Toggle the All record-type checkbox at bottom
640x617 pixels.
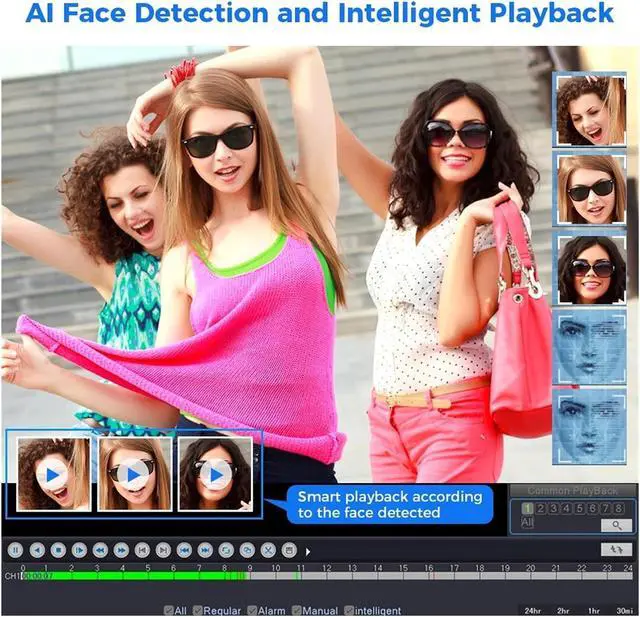click(x=168, y=610)
